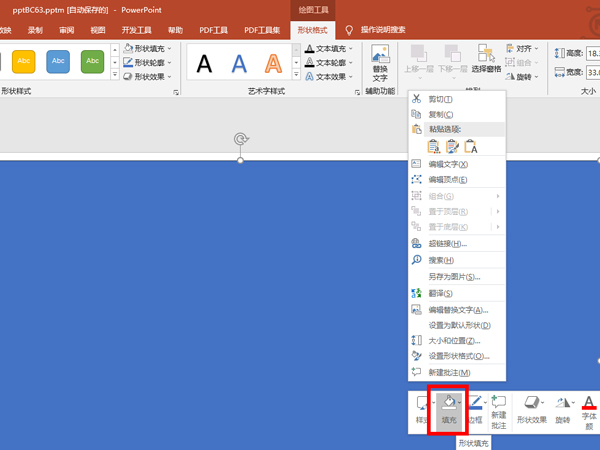Click the 填充 (Fill) button in mini toolbar
This screenshot has height=450, width=600.
coord(449,409)
